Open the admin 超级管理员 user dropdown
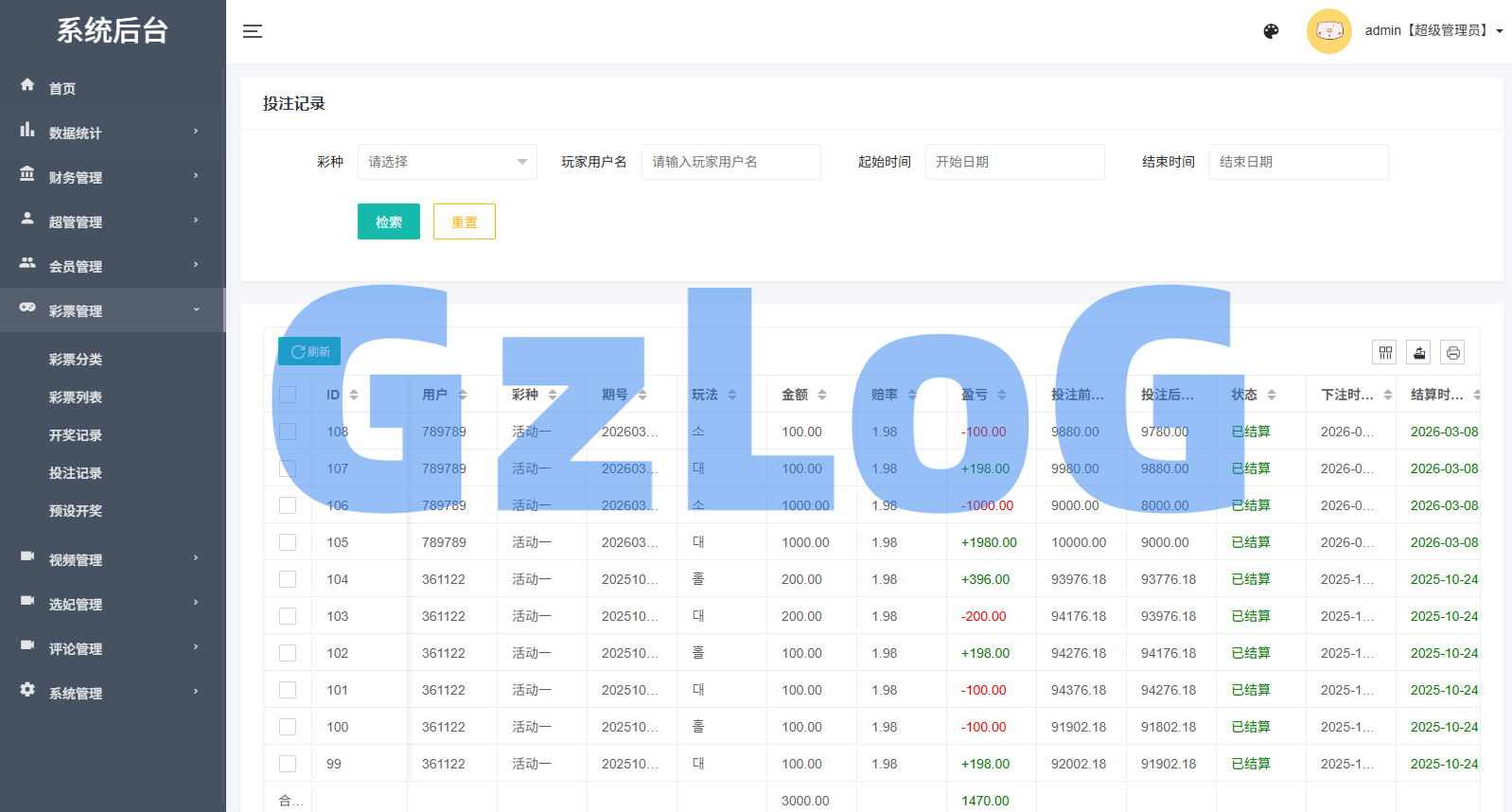This screenshot has height=812, width=1512. 1433,31
